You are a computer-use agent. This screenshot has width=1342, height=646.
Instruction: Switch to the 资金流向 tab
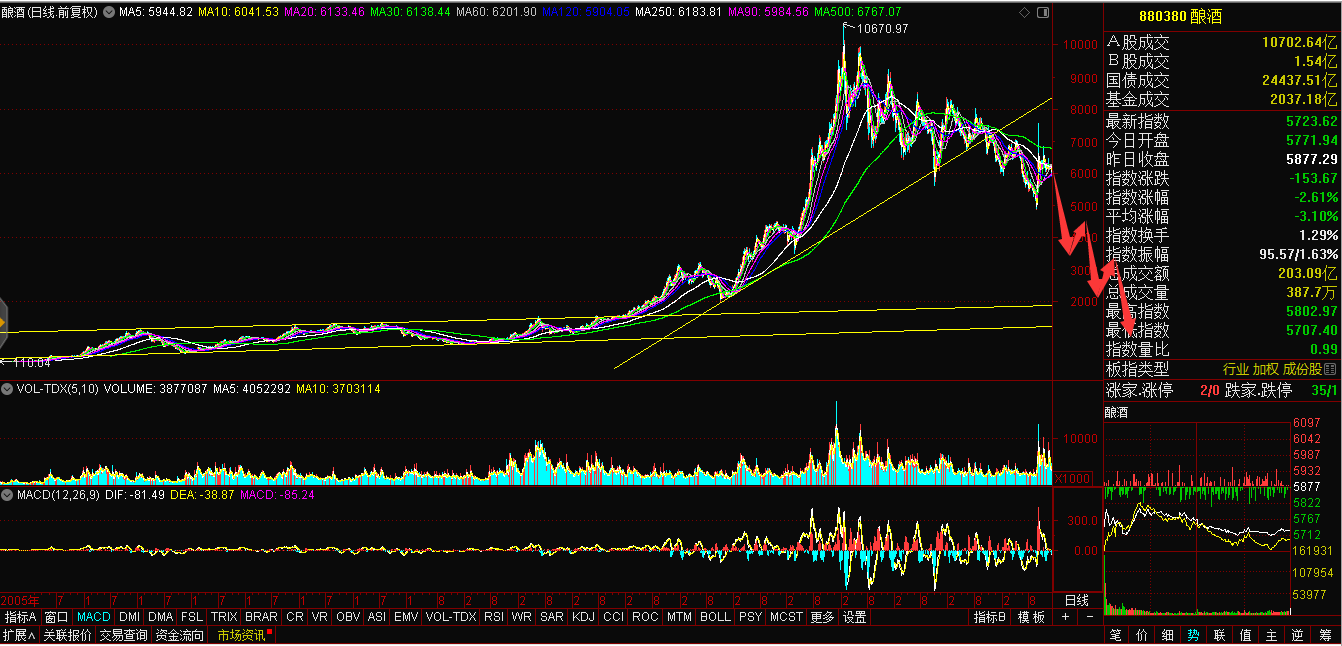click(179, 635)
